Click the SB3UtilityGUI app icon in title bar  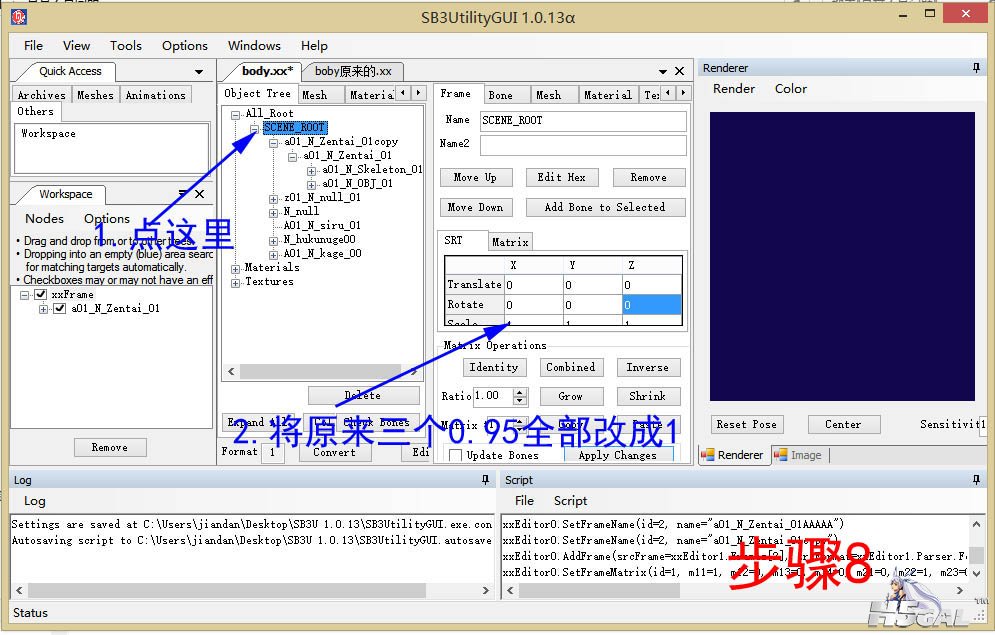18,16
